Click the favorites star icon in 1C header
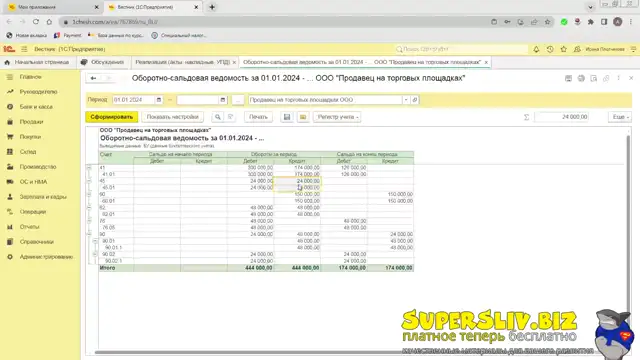This screenshot has width=640, height=360. click(x=564, y=49)
